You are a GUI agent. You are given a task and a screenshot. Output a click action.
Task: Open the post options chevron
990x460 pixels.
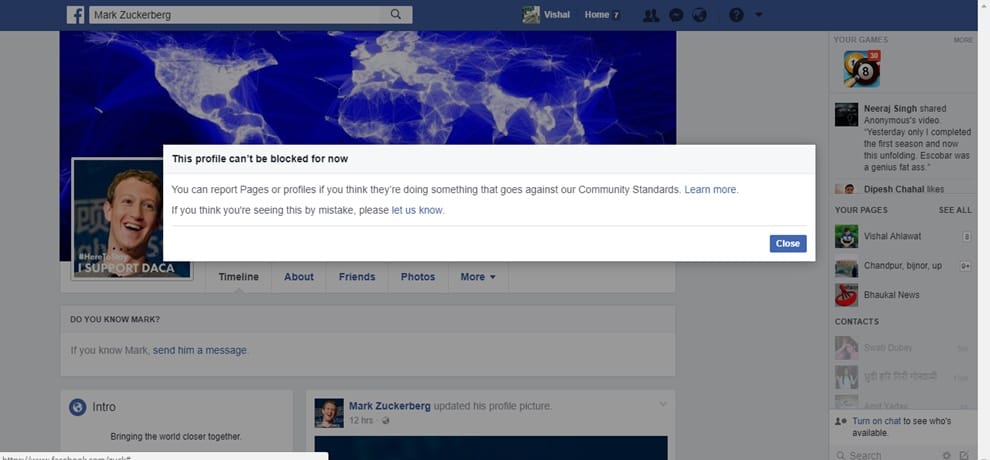[x=662, y=404]
